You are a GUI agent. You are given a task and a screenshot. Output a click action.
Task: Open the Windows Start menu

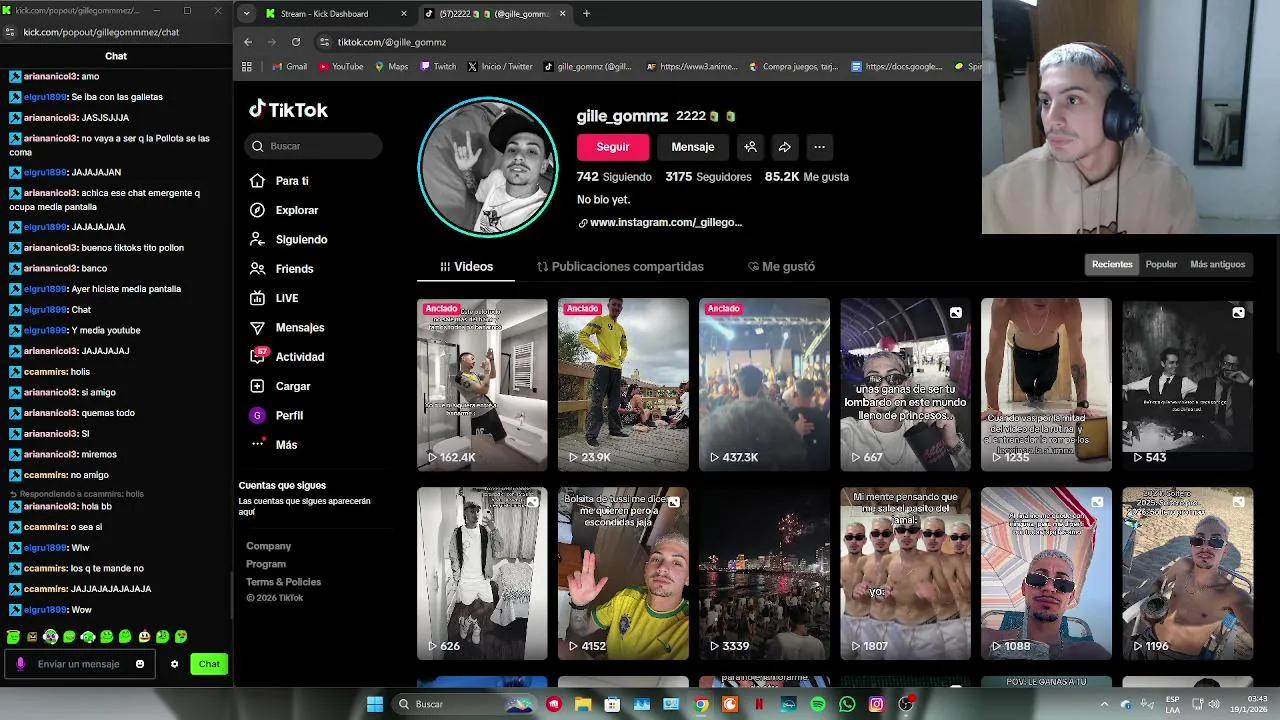pos(375,704)
